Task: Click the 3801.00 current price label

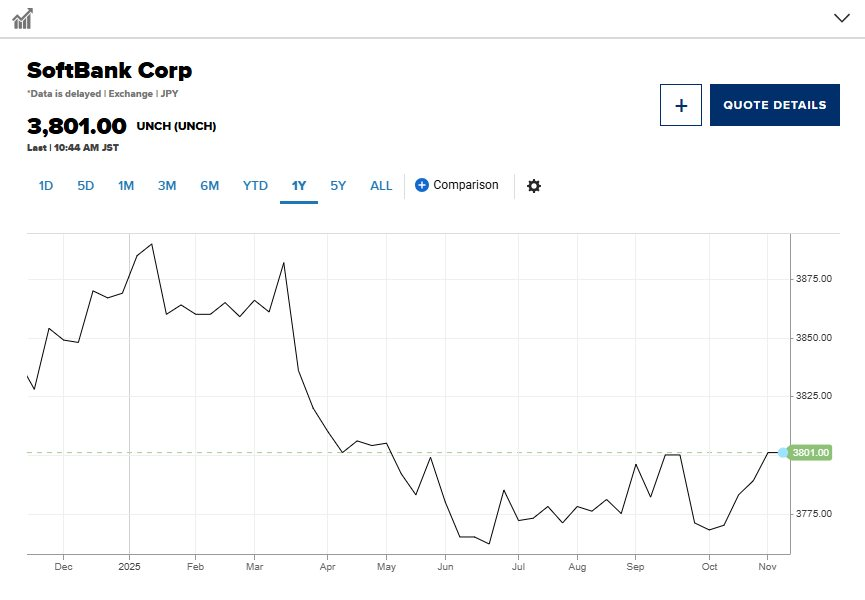Action: pos(811,453)
